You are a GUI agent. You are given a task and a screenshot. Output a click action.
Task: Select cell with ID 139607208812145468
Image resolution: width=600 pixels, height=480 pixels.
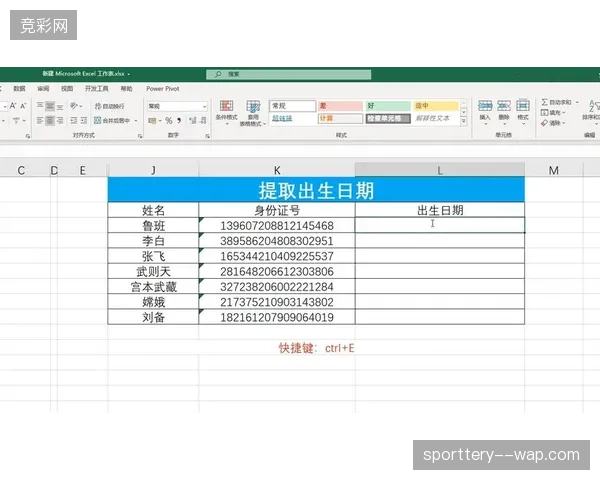(x=277, y=225)
